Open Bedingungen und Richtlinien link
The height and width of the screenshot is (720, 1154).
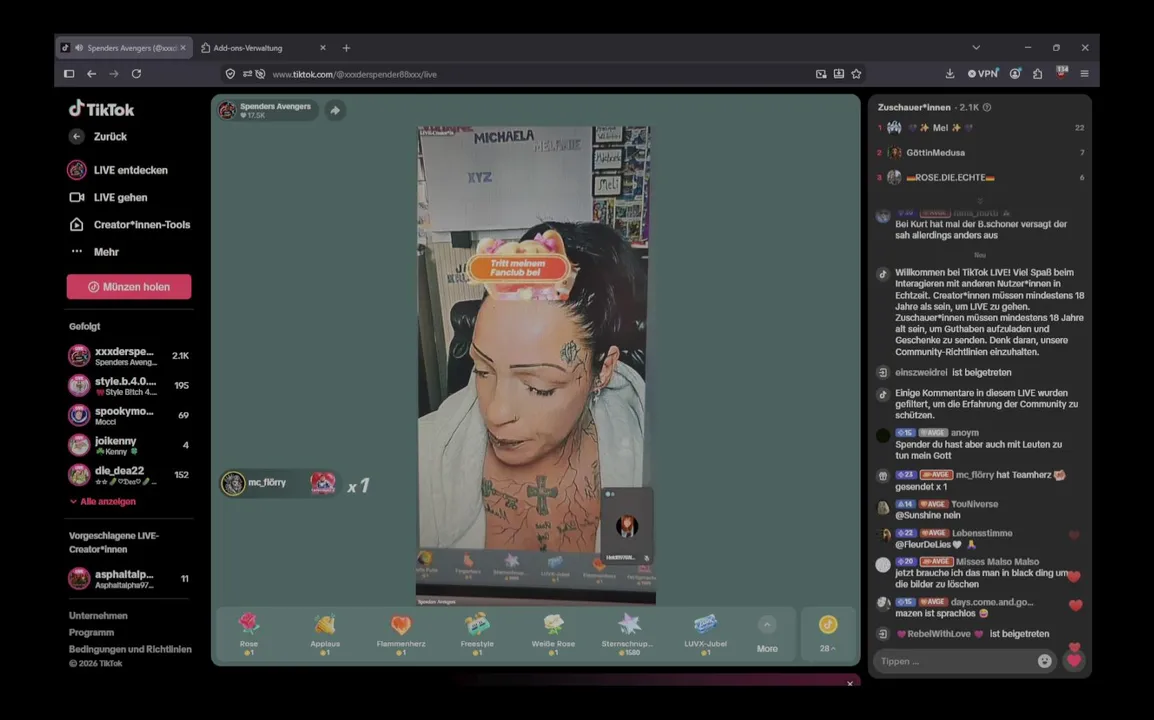tap(130, 649)
